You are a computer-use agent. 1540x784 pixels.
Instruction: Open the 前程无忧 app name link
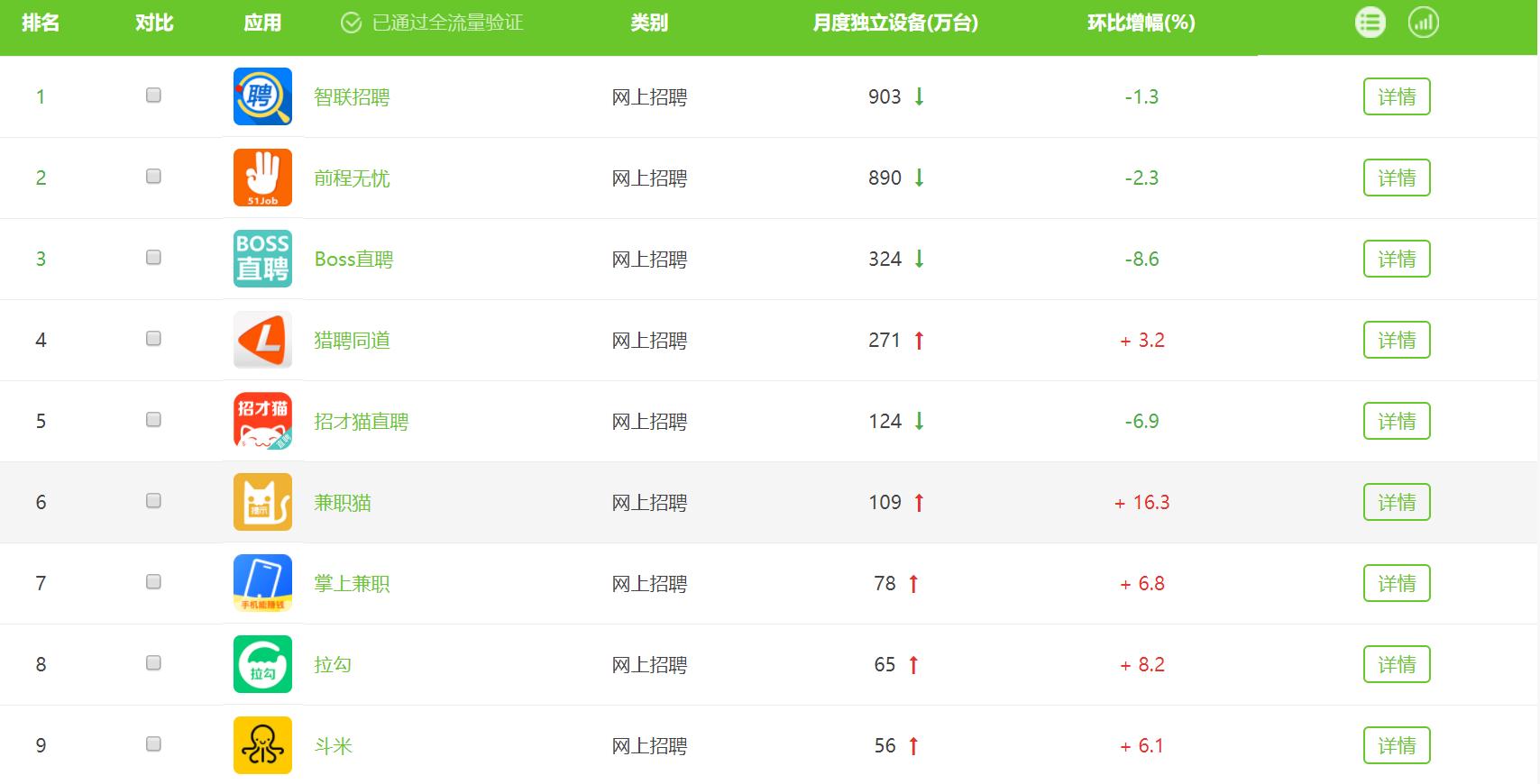(352, 178)
